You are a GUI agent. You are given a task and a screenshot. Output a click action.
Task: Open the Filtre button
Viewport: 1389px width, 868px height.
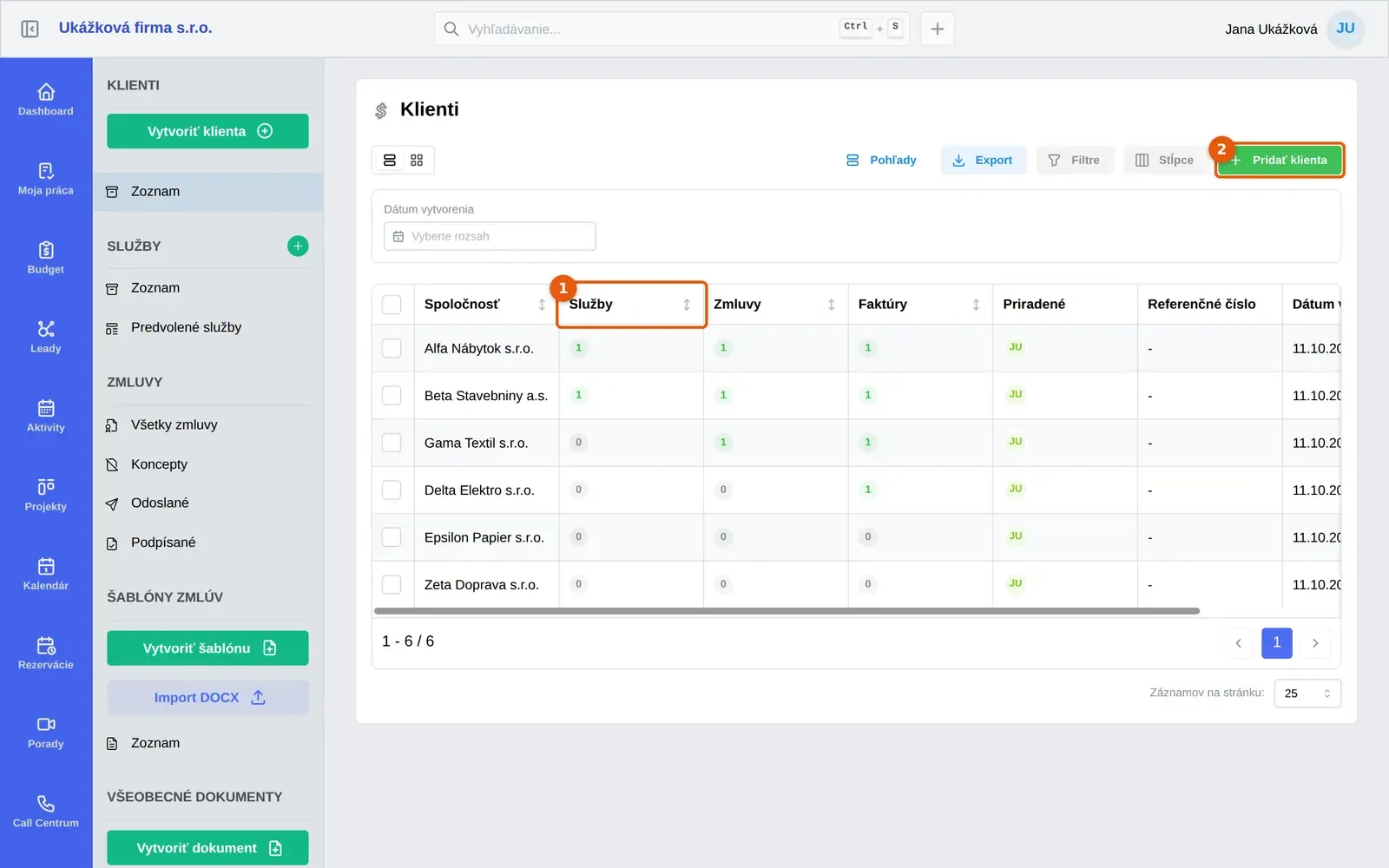pos(1075,161)
